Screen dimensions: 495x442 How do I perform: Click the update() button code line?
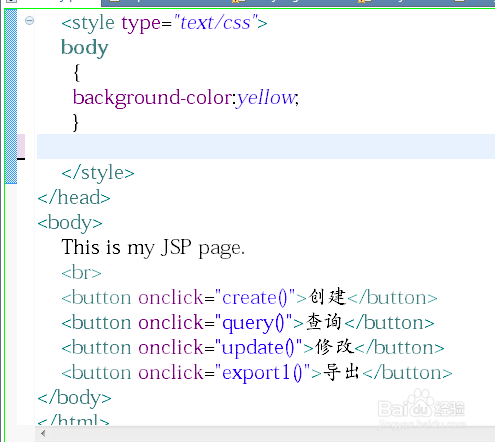253,348
